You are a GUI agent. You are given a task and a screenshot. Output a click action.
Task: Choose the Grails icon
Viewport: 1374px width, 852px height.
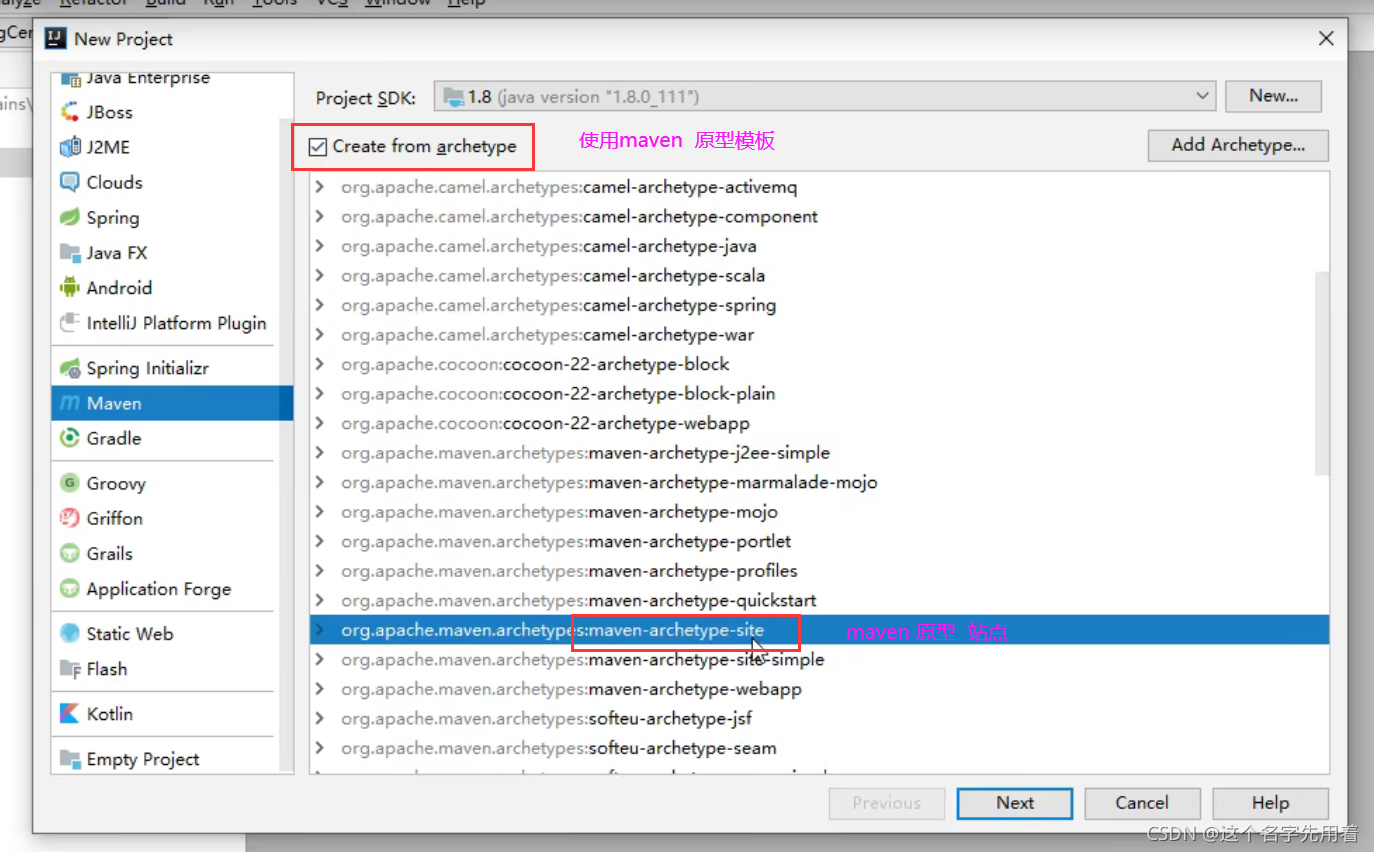[x=69, y=553]
